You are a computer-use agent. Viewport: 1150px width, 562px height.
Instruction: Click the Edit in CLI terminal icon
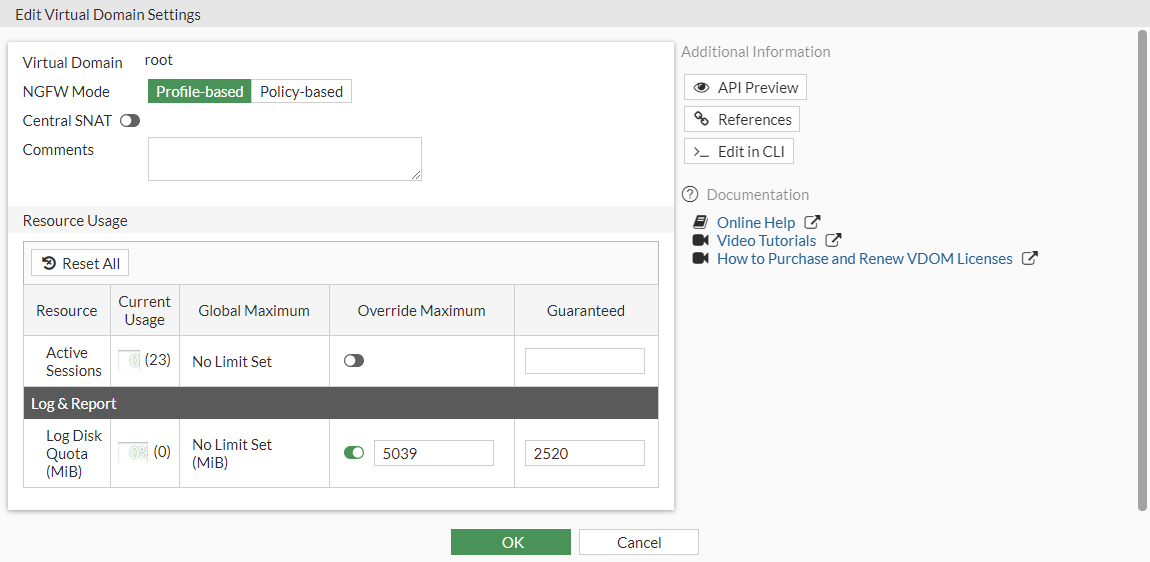pos(702,152)
